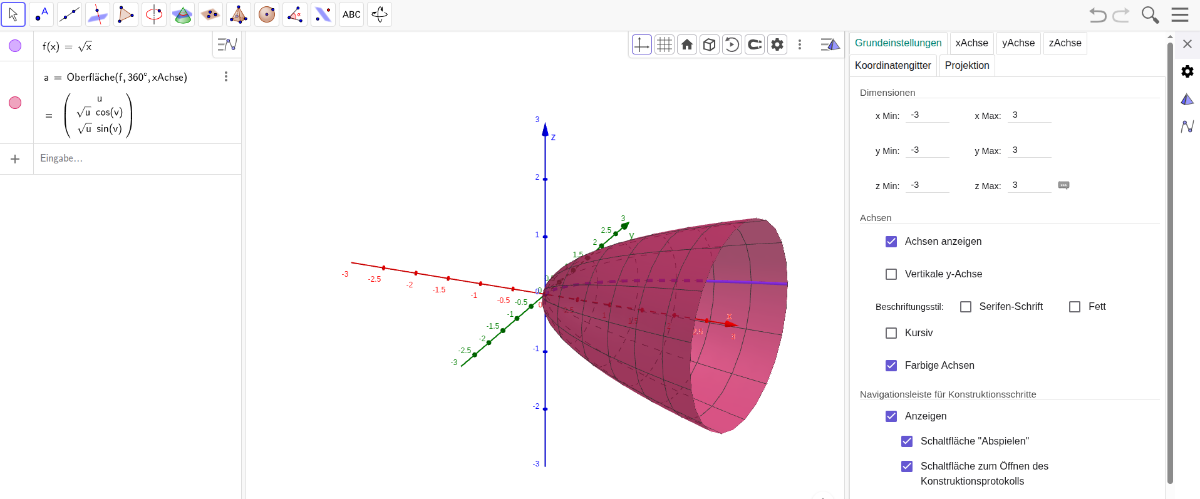1200x499 pixels.
Task: Select the Angle measurement tool
Action: 294,14
